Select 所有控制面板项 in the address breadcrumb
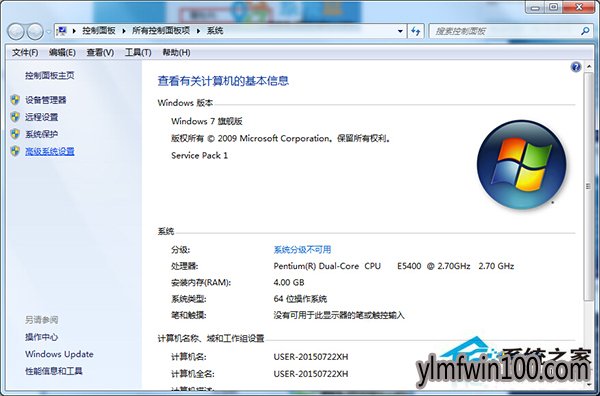 pyautogui.click(x=161, y=31)
